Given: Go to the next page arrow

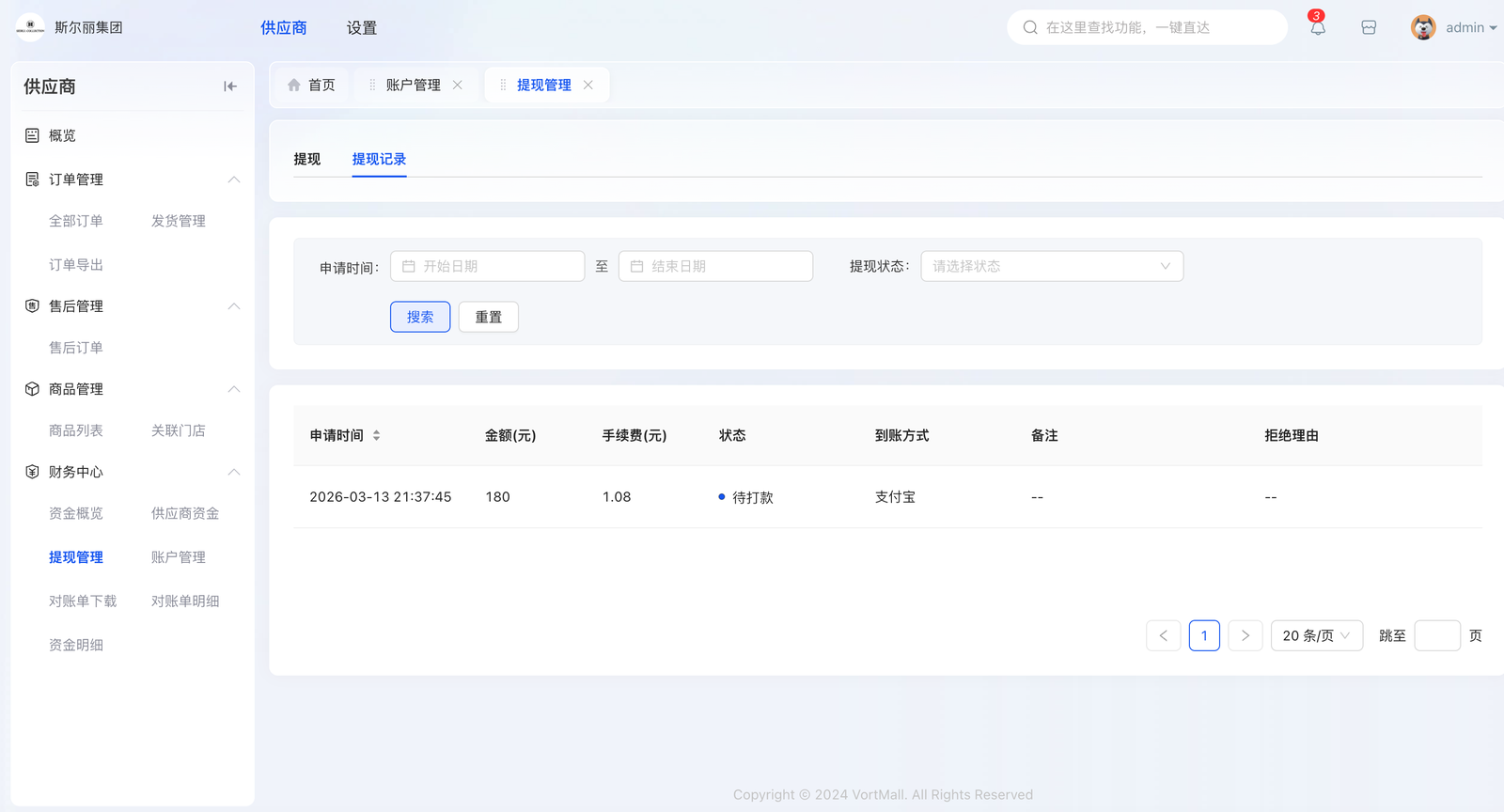Looking at the screenshot, I should tap(1245, 635).
